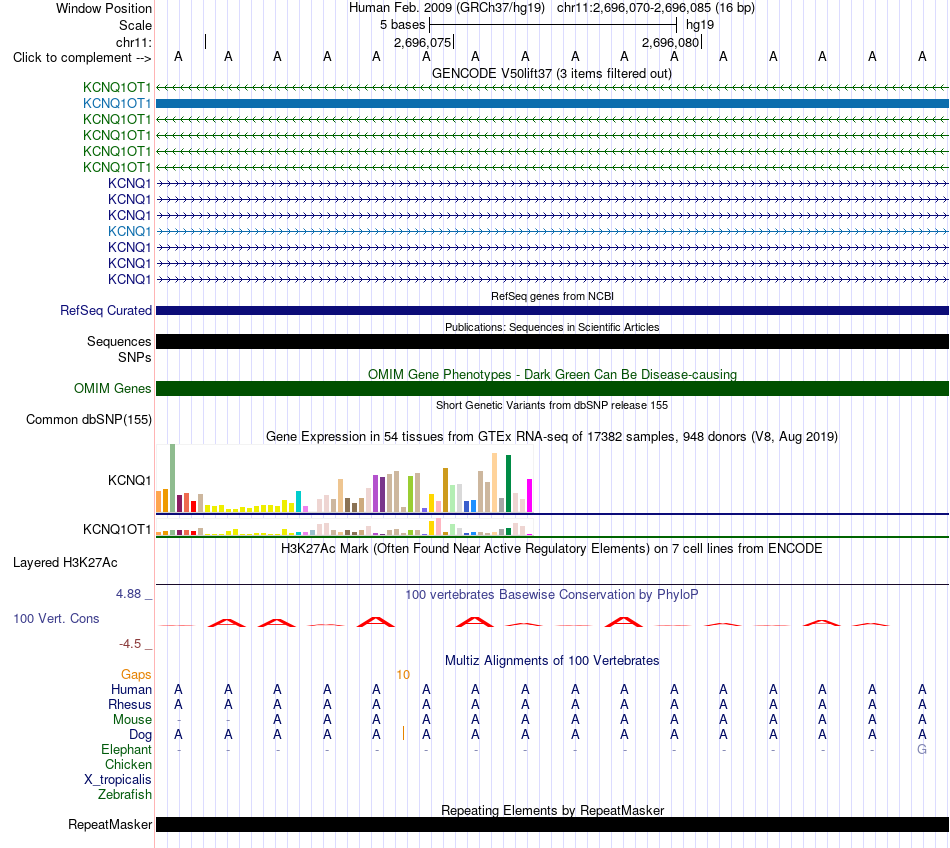950x848 pixels.
Task: Select the light-blue KCNQ1 transcript label
Action: coord(130,231)
